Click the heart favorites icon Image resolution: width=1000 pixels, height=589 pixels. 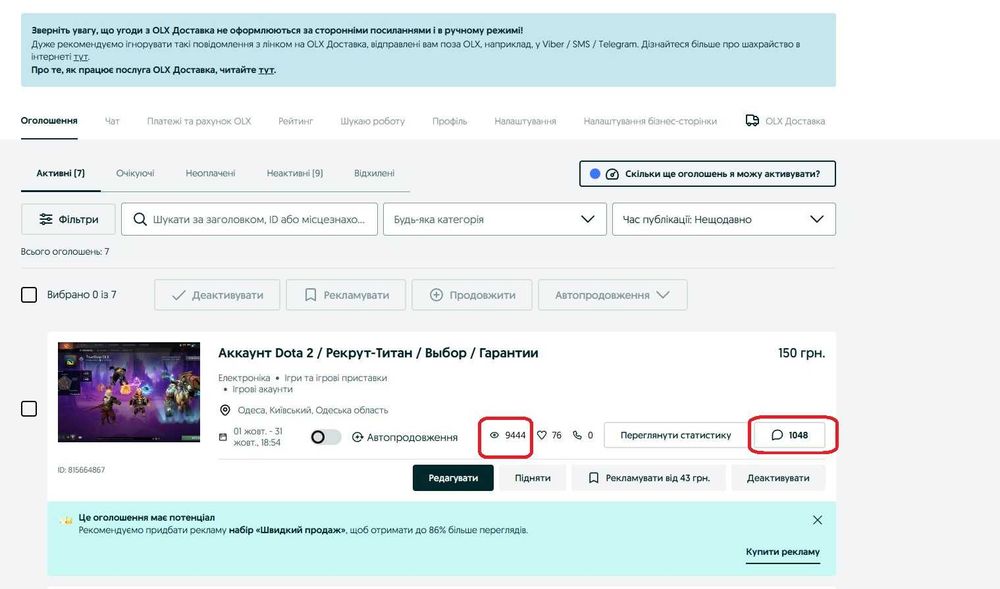pos(542,435)
